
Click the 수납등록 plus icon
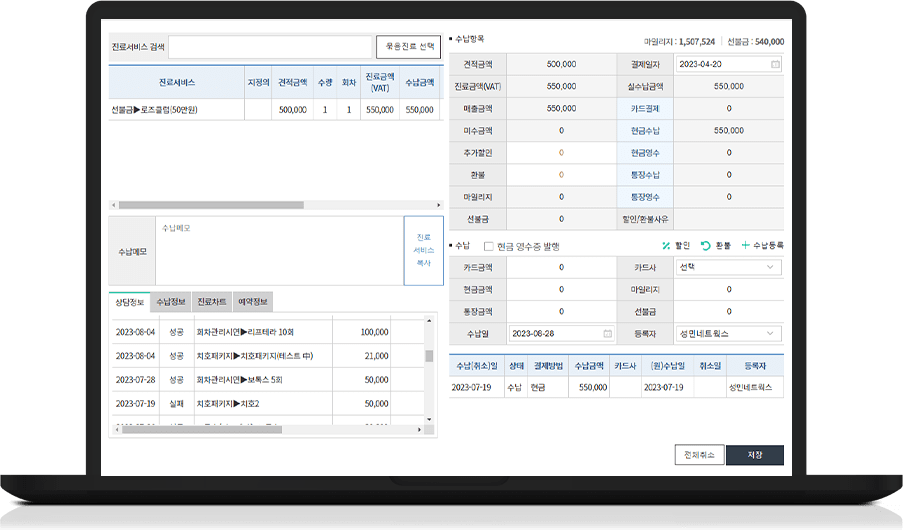click(745, 245)
